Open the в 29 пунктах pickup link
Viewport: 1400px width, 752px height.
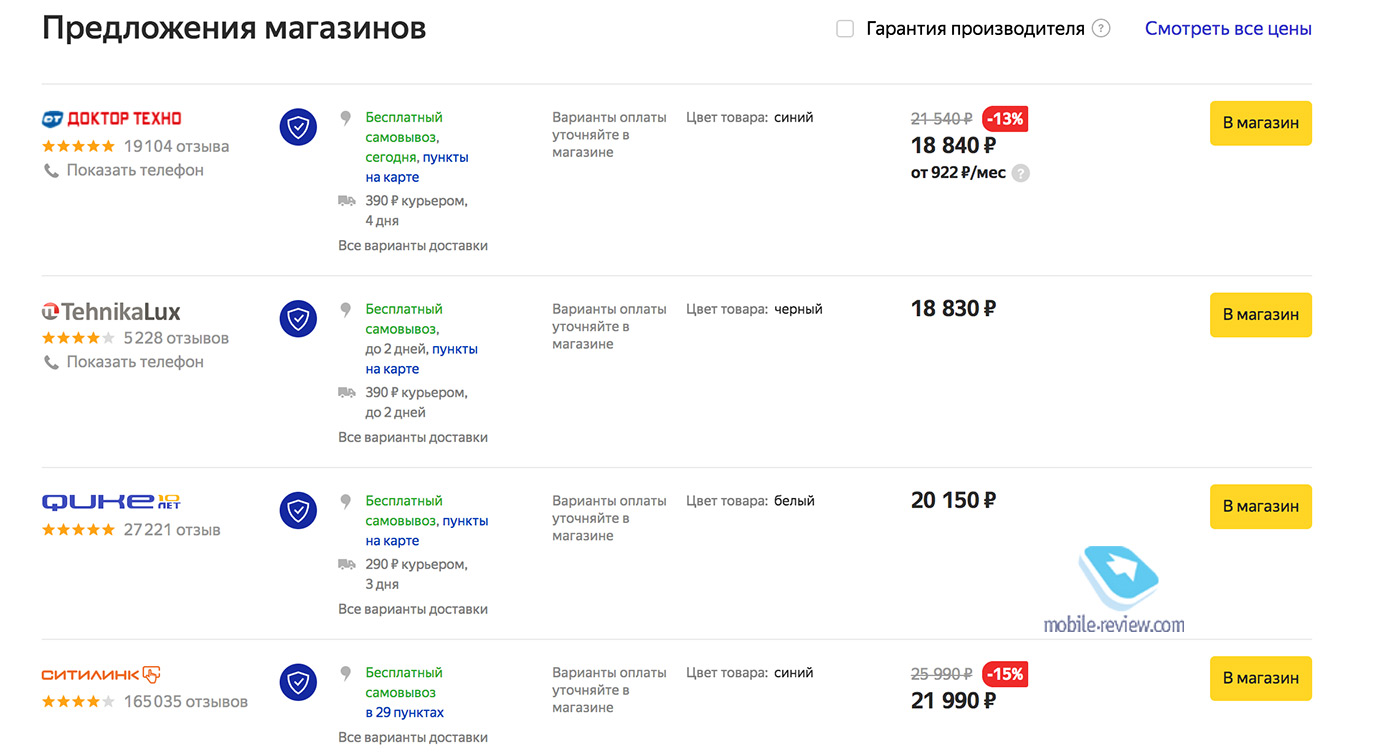click(405, 713)
